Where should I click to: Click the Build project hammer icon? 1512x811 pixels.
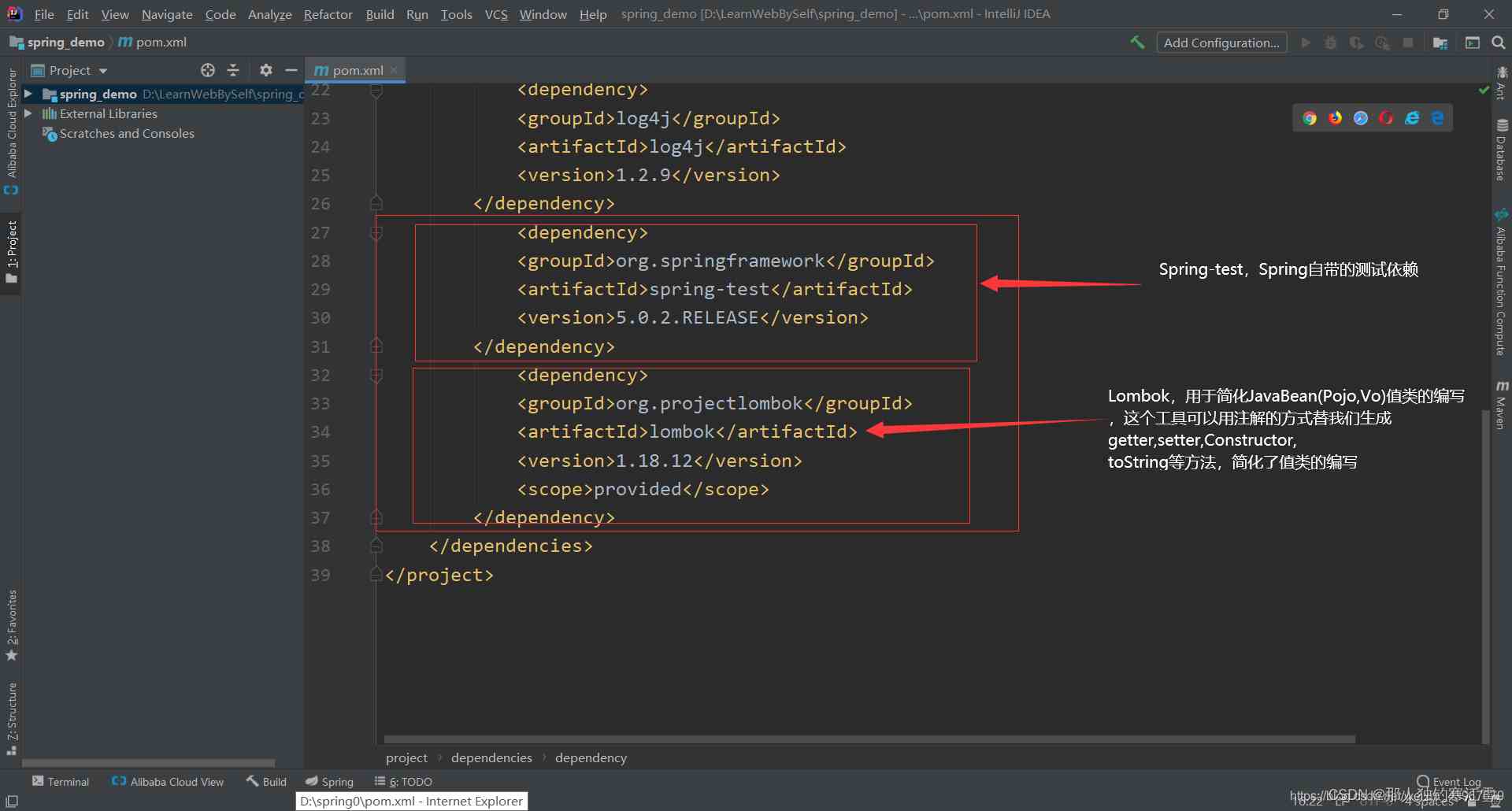pyautogui.click(x=1137, y=43)
